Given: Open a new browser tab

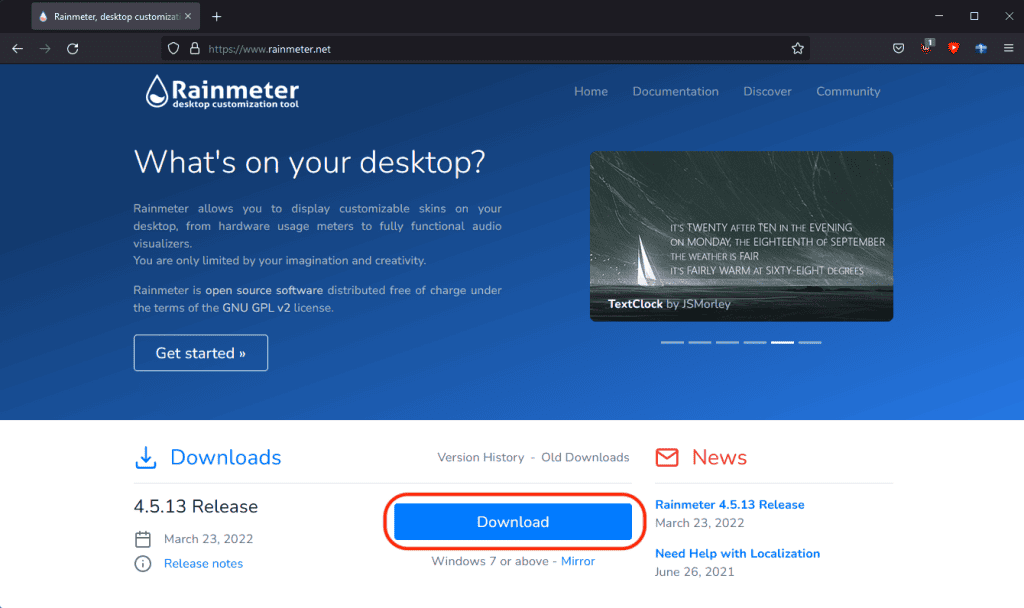Looking at the screenshot, I should 216,15.
